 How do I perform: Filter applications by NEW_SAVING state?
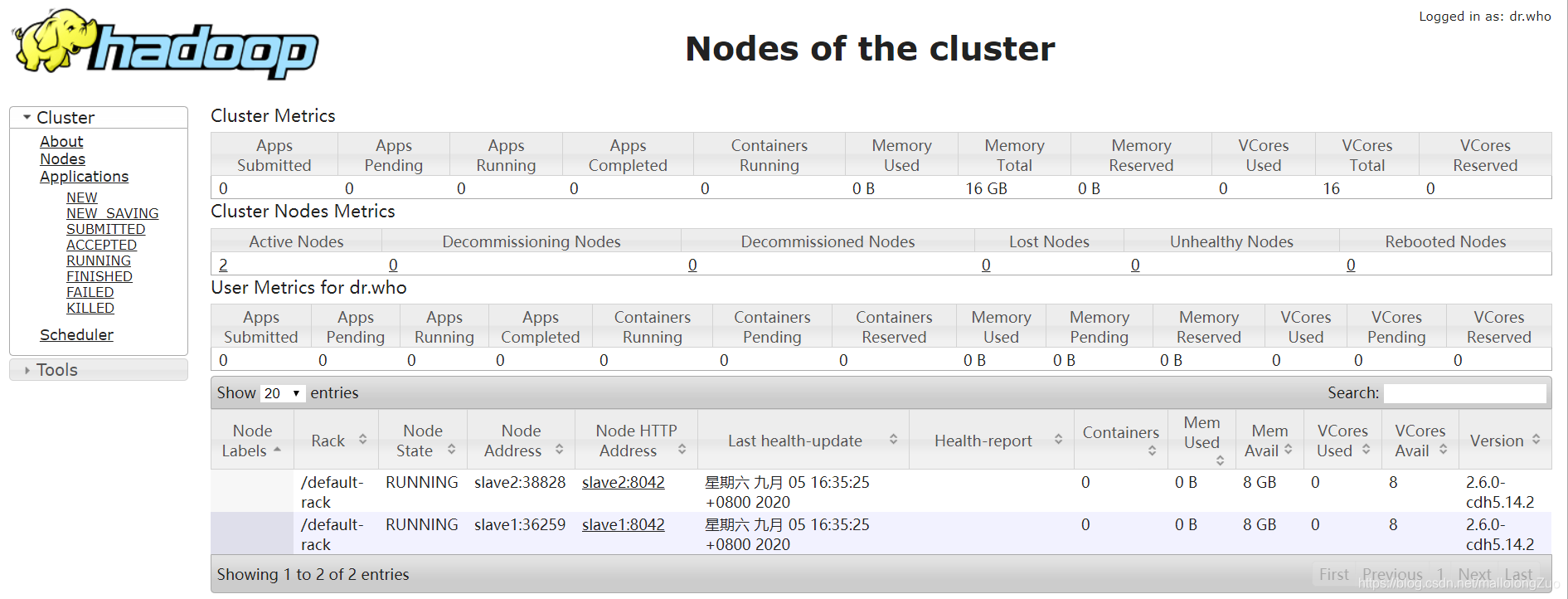[x=112, y=213]
